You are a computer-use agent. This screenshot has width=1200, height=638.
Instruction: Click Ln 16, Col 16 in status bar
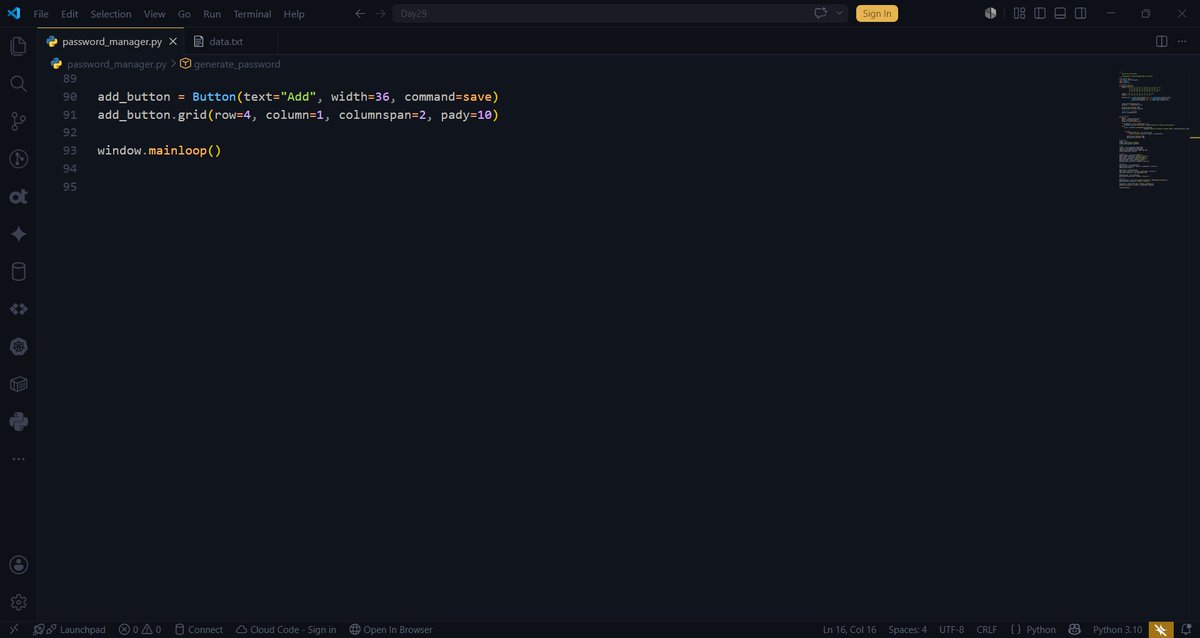click(x=849, y=629)
